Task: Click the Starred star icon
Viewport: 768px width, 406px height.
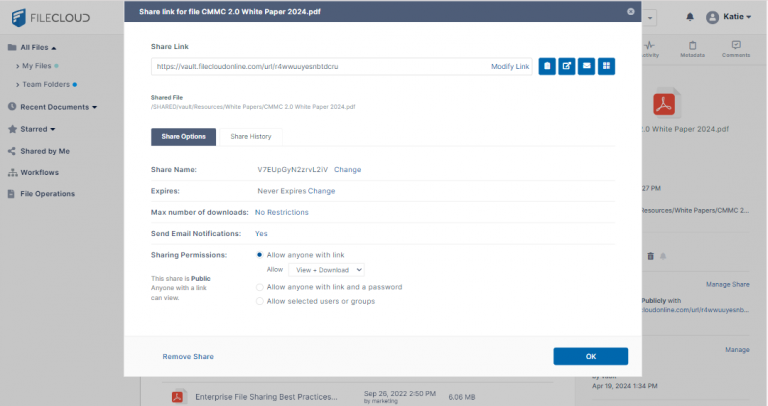Action: (12, 129)
